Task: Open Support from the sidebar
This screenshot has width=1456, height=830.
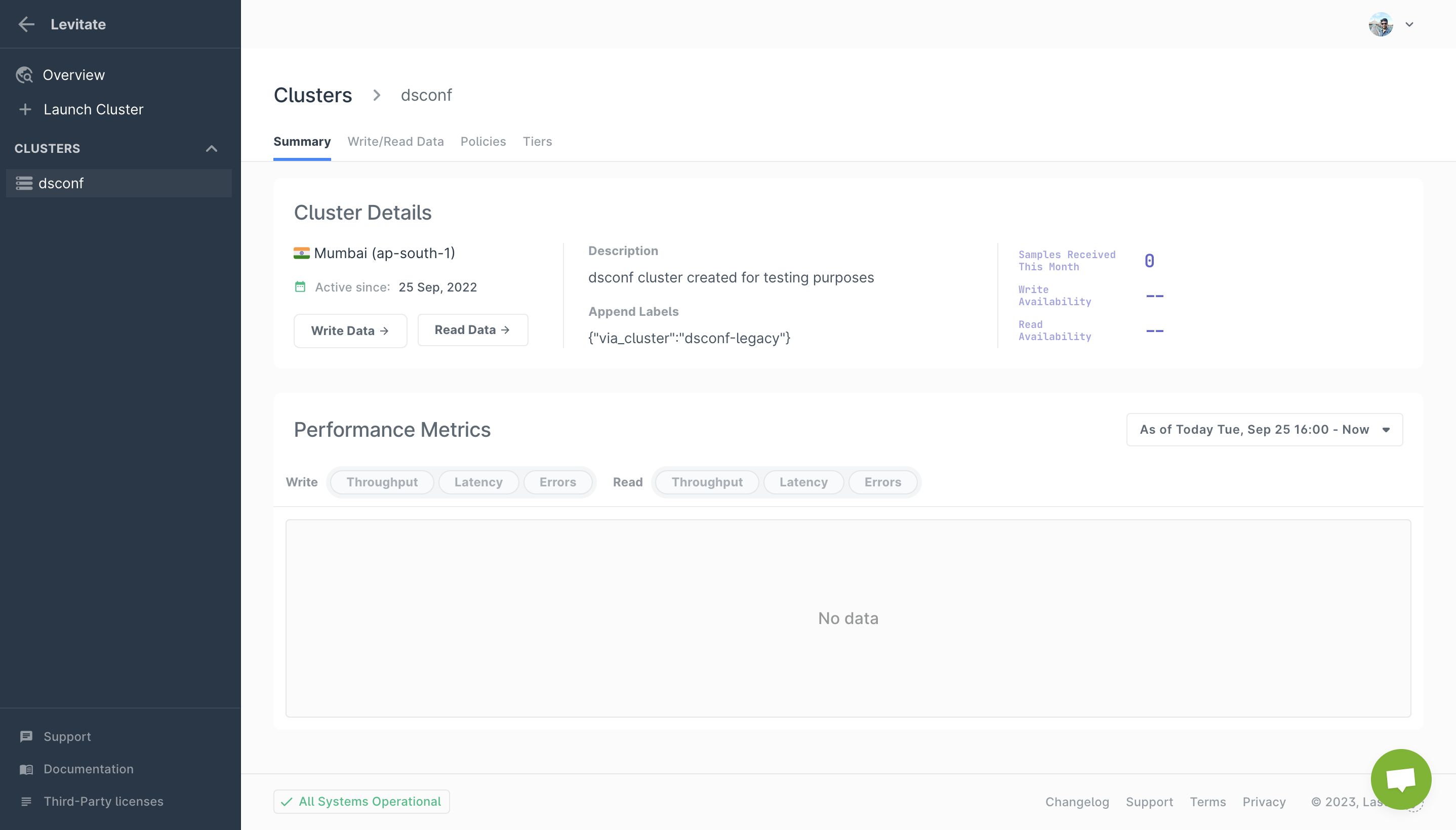Action: [67, 736]
